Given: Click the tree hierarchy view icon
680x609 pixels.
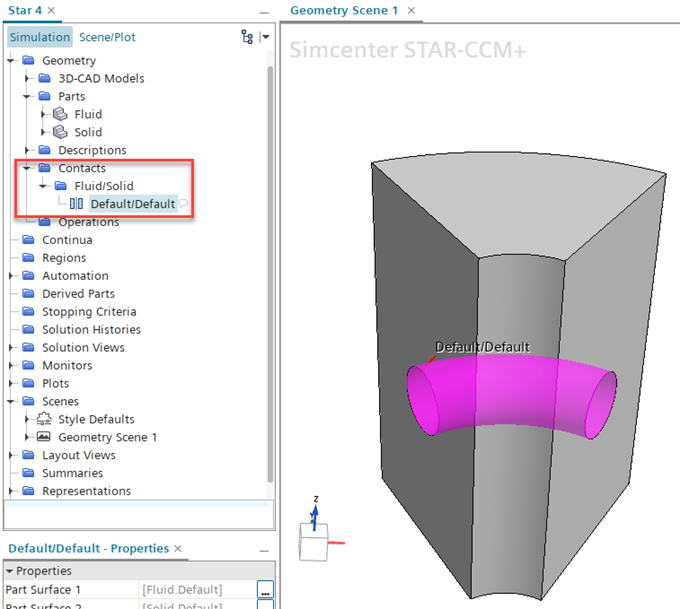Looking at the screenshot, I should 247,37.
